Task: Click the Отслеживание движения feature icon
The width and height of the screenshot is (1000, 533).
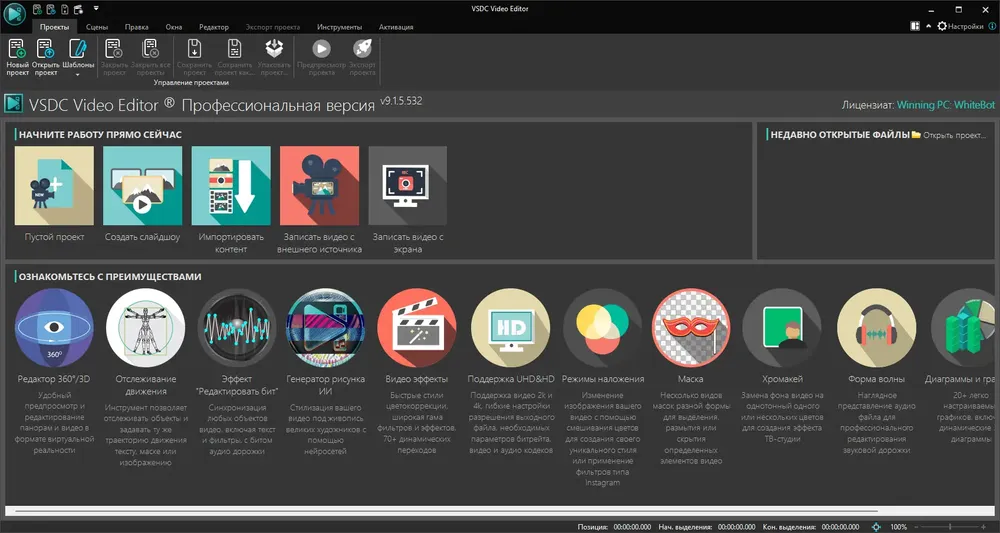Action: (x=145, y=328)
